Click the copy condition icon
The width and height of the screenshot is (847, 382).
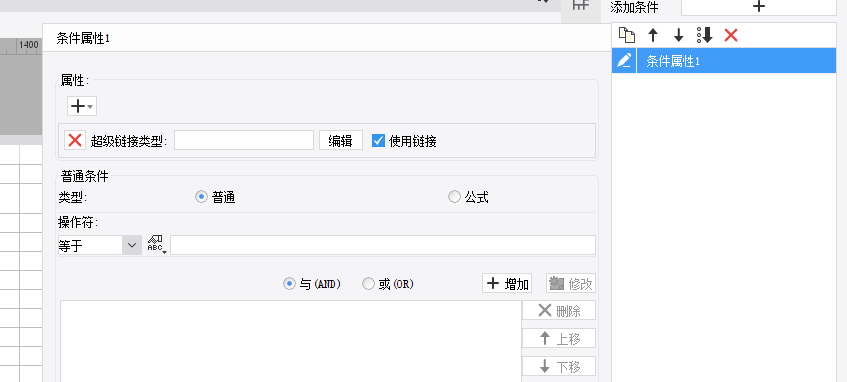click(627, 36)
